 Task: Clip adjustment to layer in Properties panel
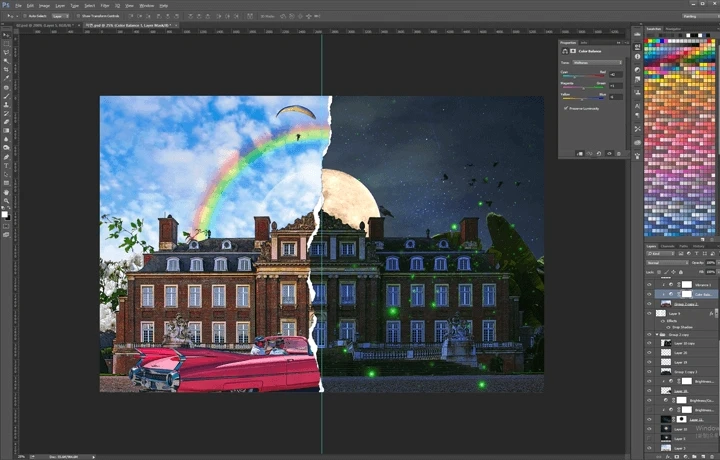(x=579, y=154)
